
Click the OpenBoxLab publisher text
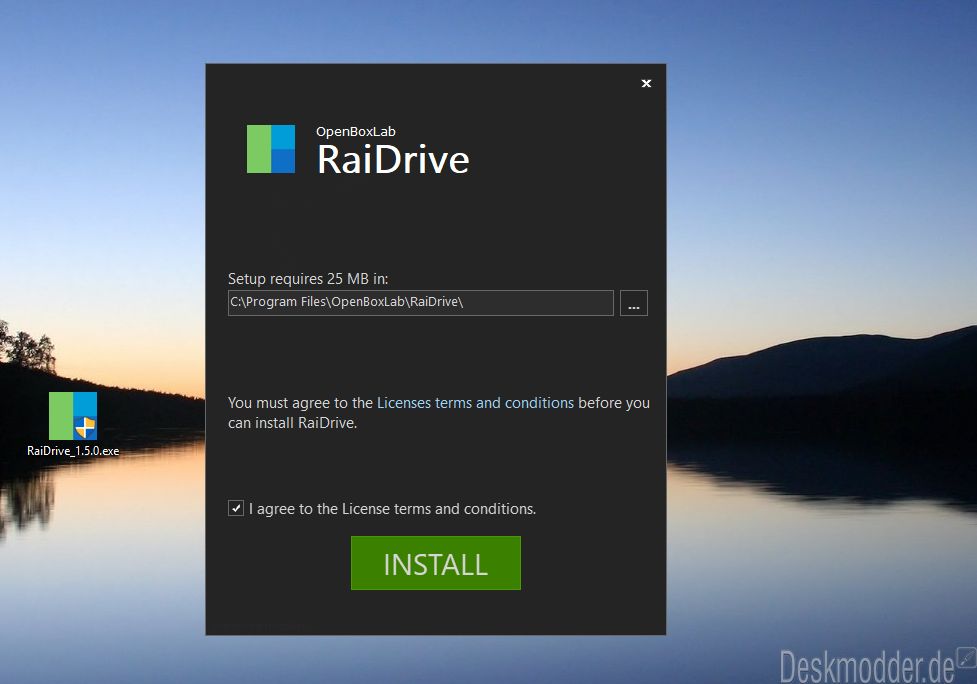tap(356, 131)
